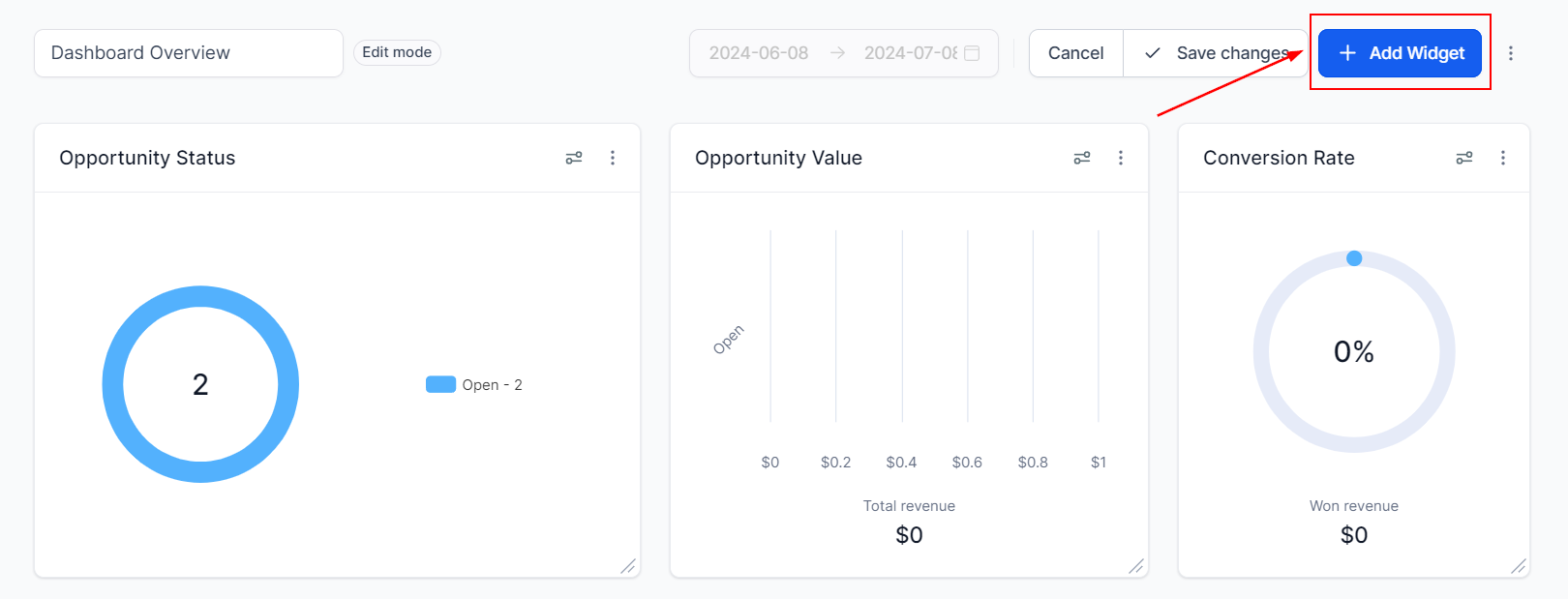Cancel dashboard editing
This screenshot has width=1568, height=599.
pyautogui.click(x=1075, y=53)
